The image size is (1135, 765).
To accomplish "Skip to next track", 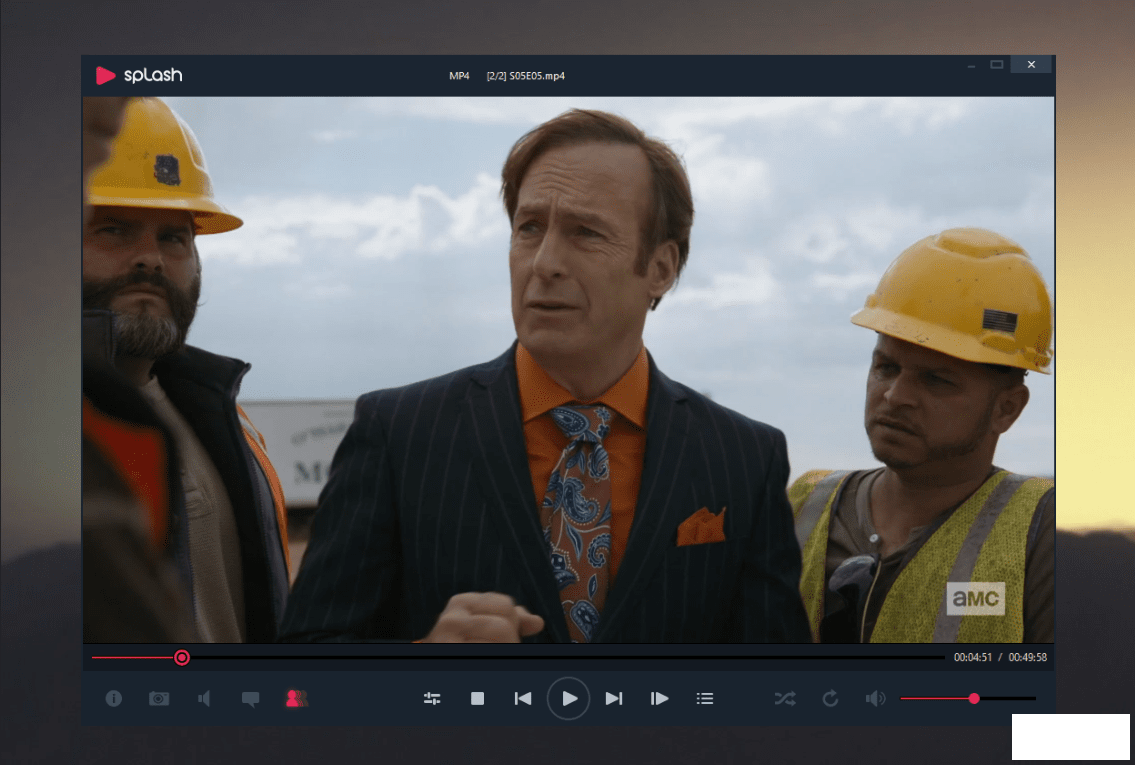I will point(614,698).
